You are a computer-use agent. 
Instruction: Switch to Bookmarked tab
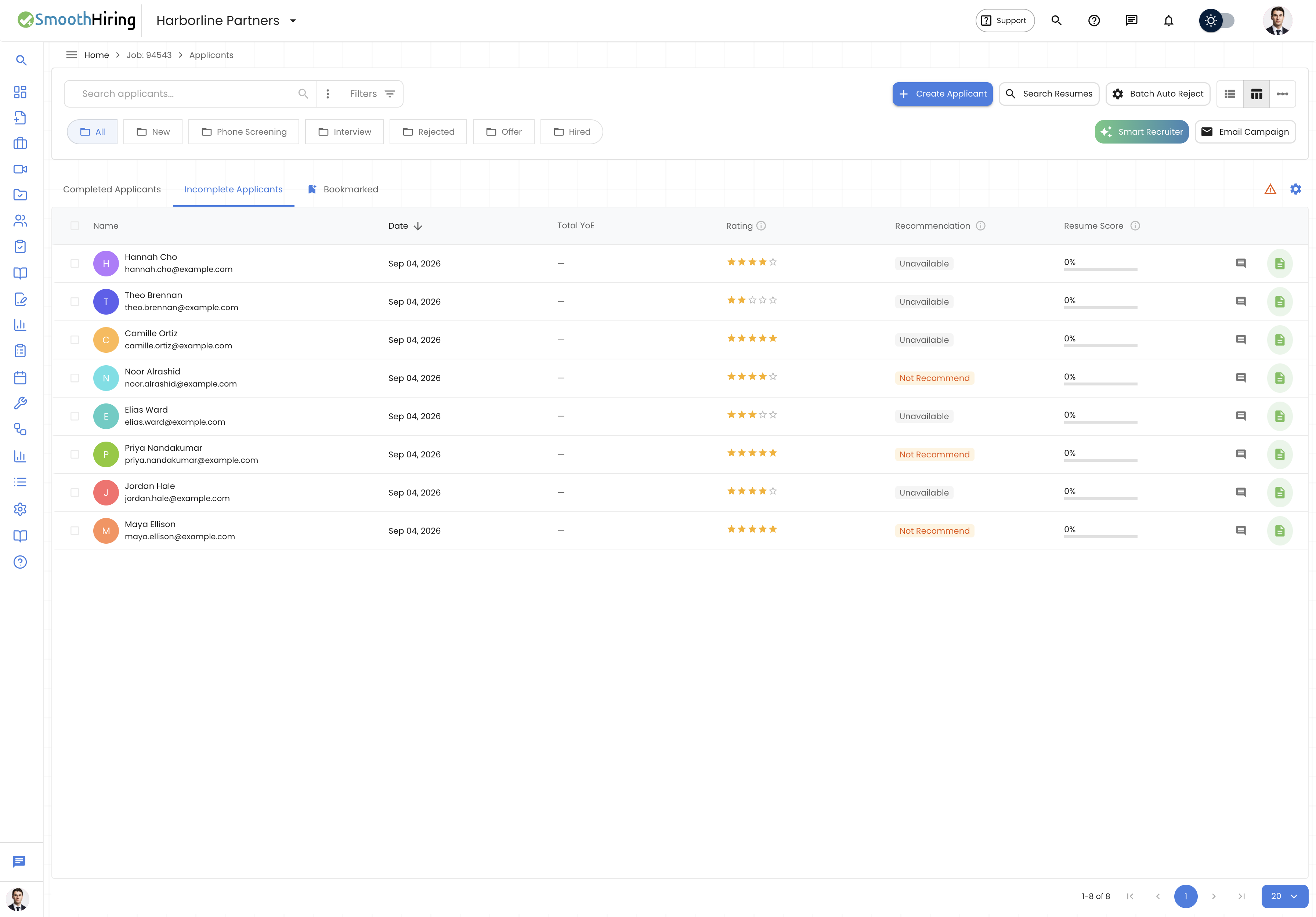[343, 190]
